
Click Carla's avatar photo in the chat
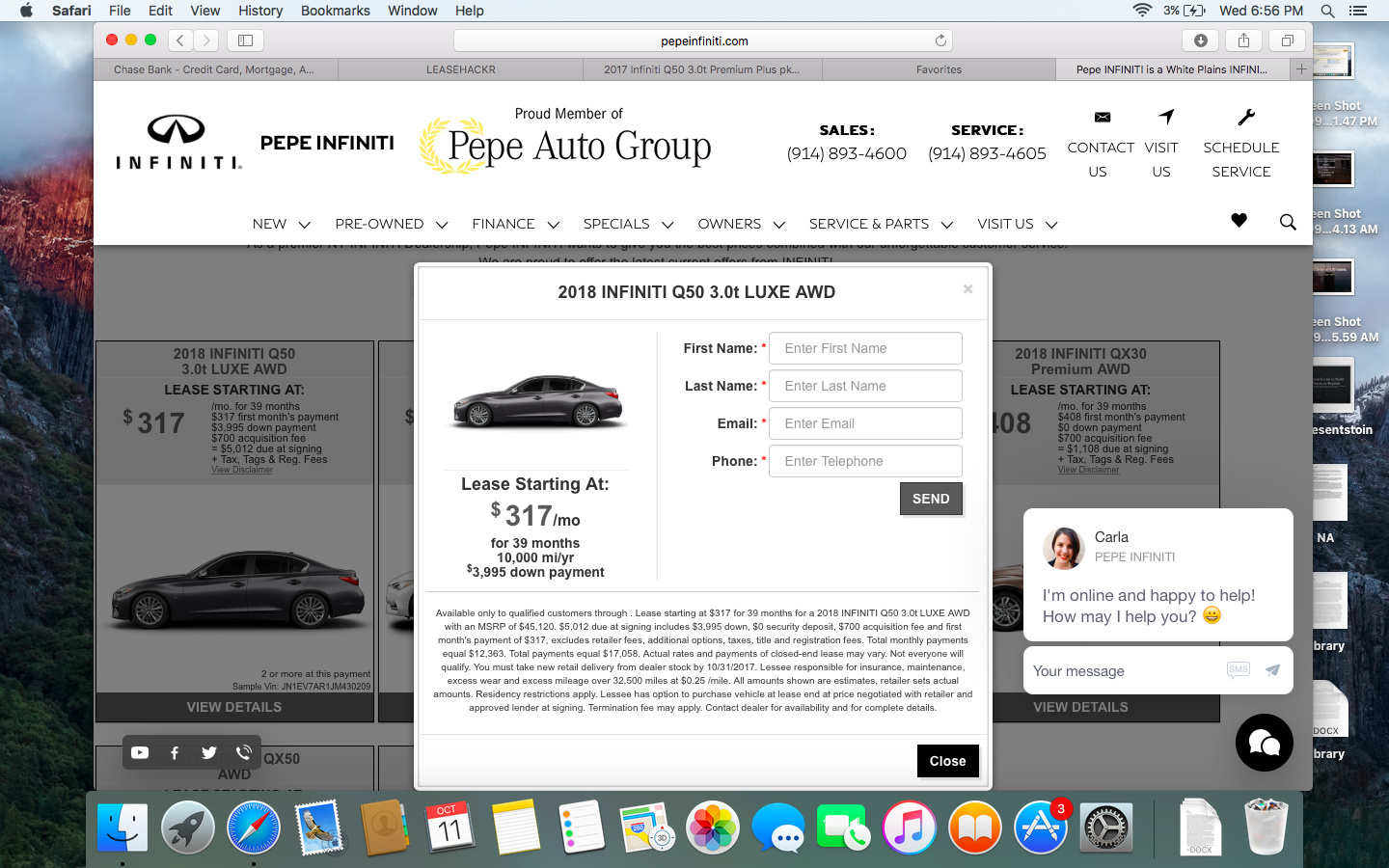click(x=1064, y=548)
